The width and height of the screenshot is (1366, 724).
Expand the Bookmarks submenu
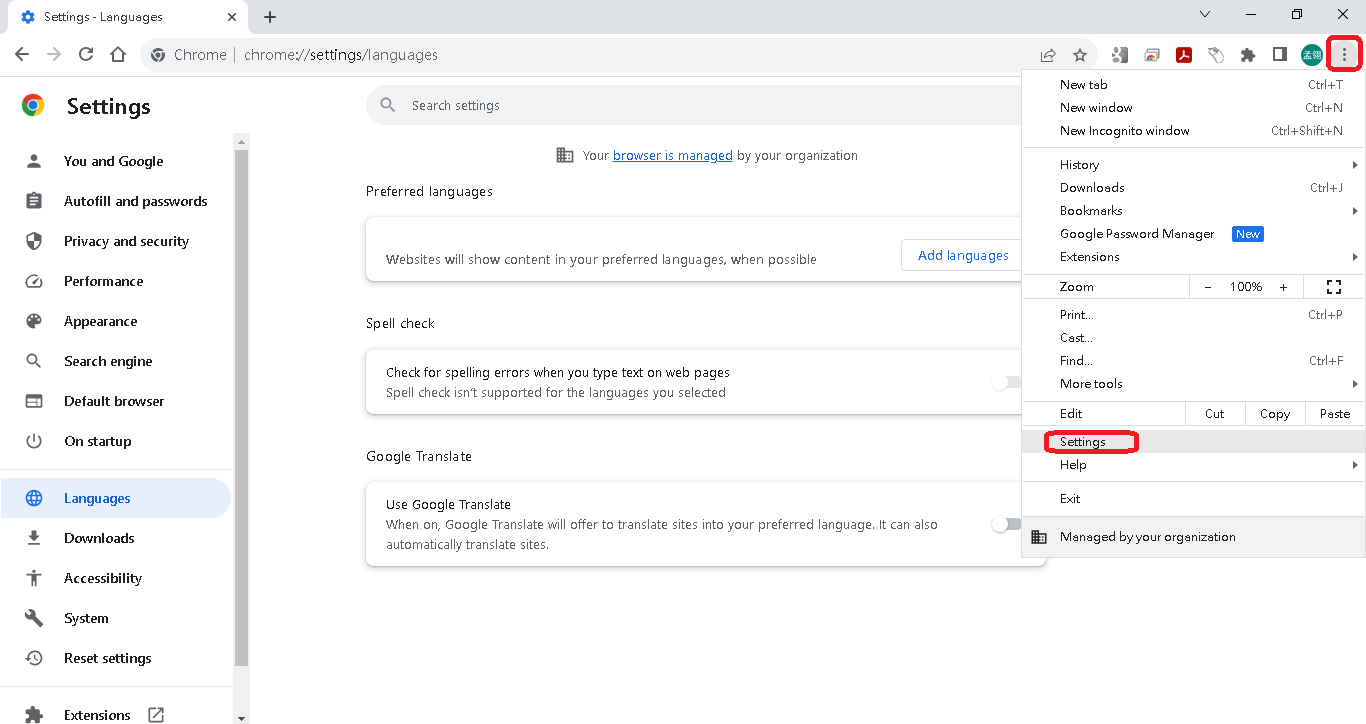point(1194,211)
